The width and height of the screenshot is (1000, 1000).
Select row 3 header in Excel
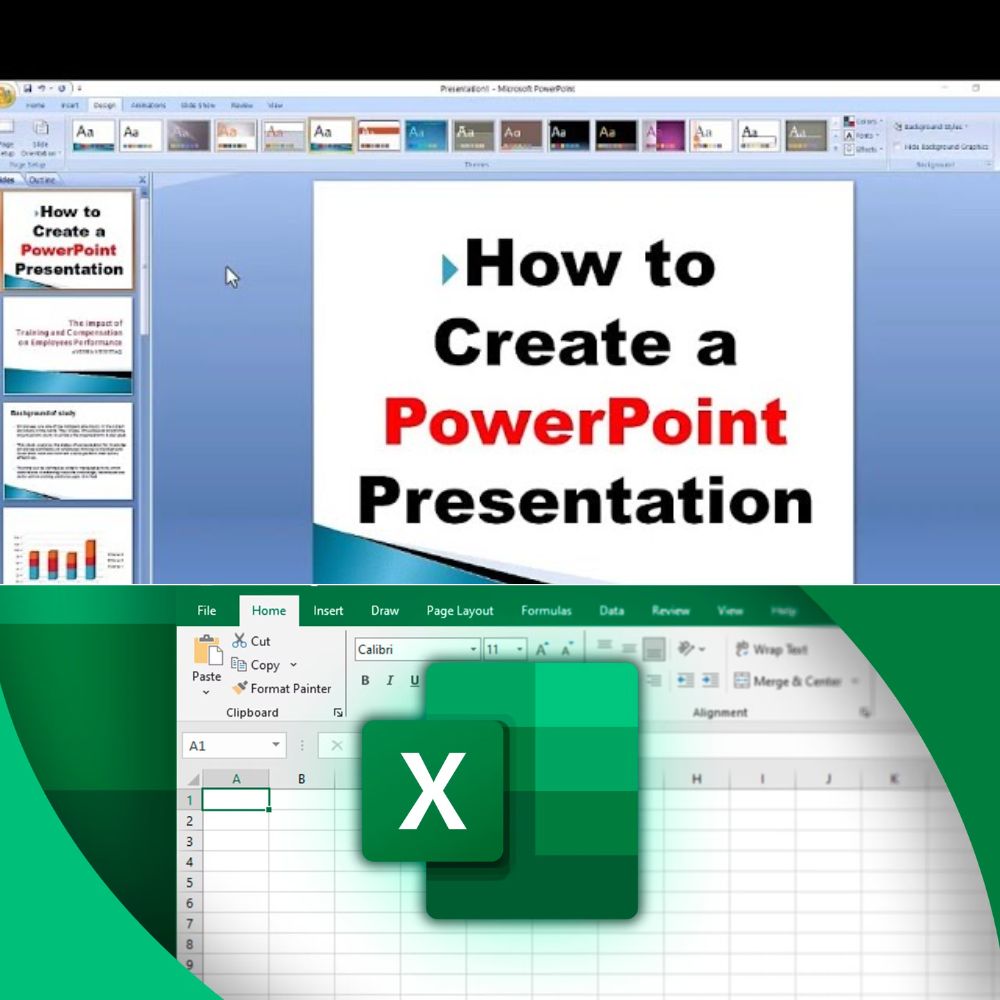189,841
